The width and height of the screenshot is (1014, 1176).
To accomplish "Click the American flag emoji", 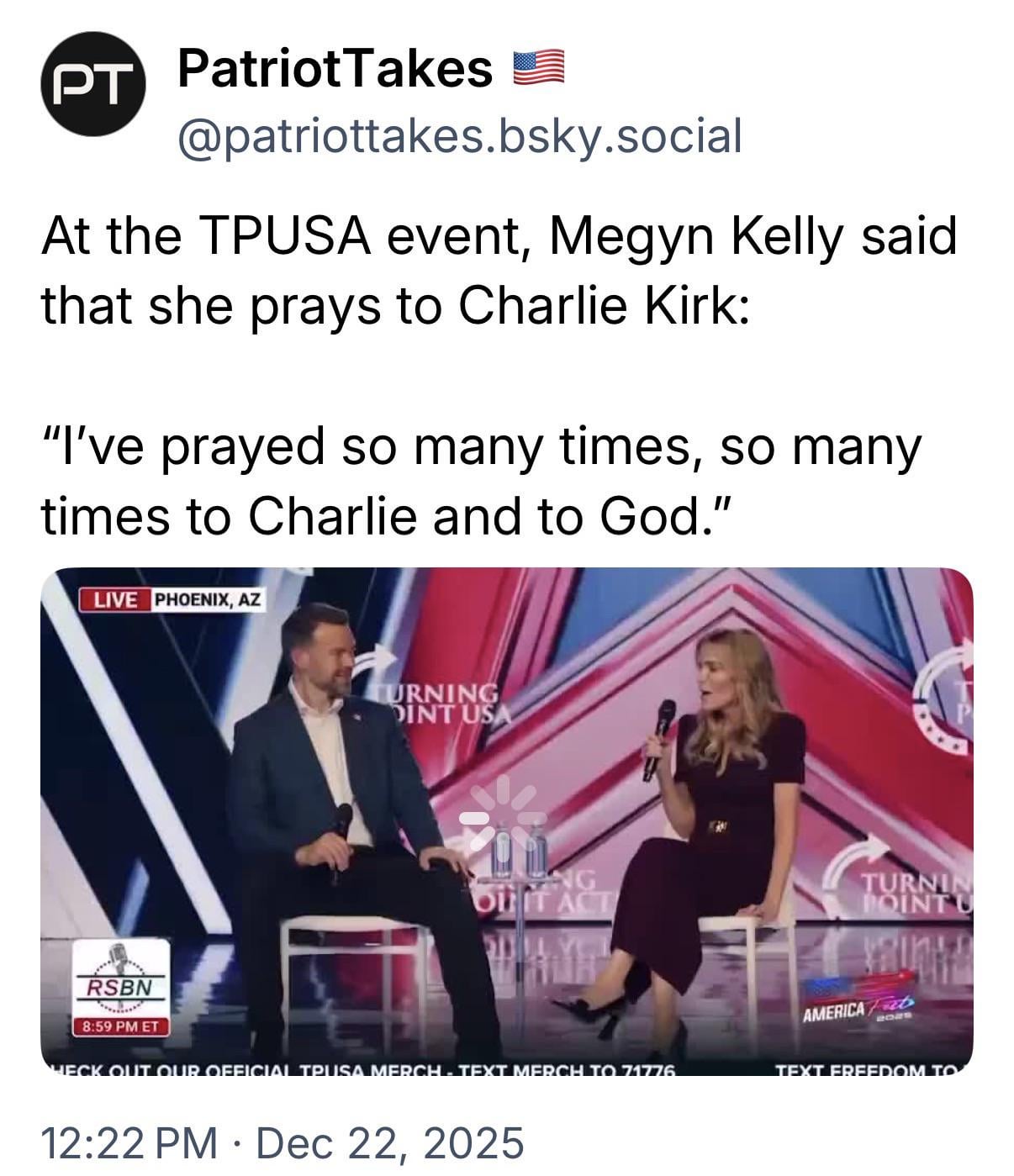I will click(x=539, y=68).
